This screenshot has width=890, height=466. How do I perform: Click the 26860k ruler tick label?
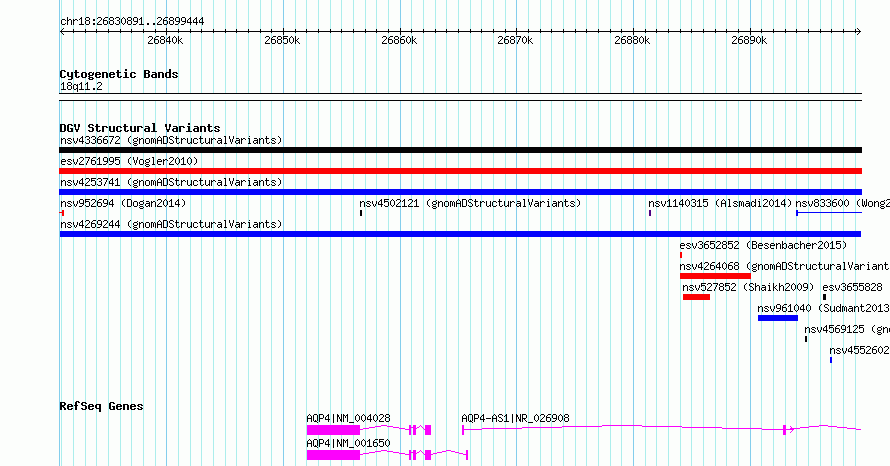coord(399,40)
